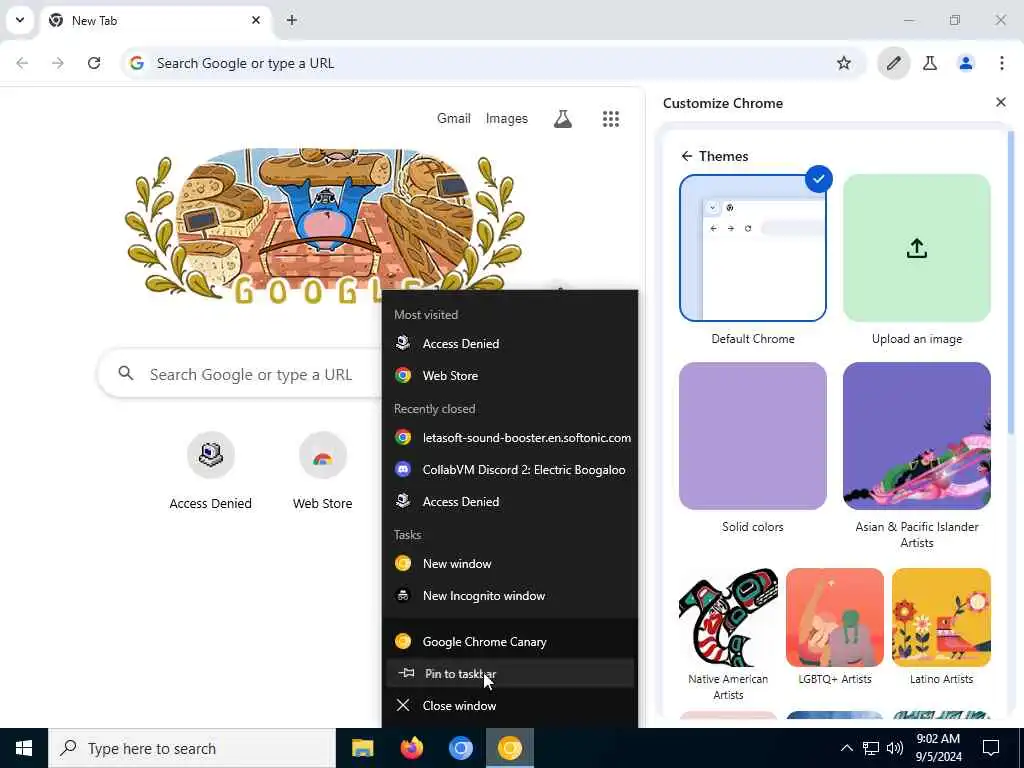
Task: Bookmark this tab with the star icon
Action: [x=844, y=63]
